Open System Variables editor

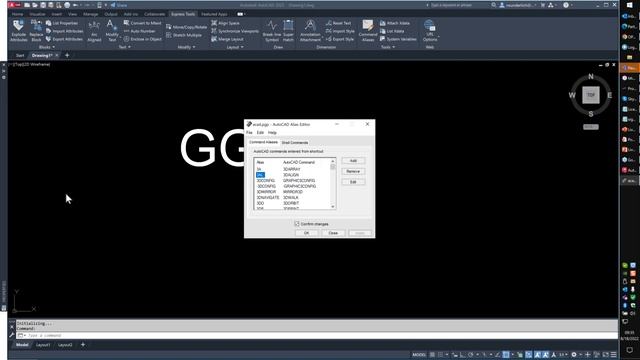coord(398,39)
